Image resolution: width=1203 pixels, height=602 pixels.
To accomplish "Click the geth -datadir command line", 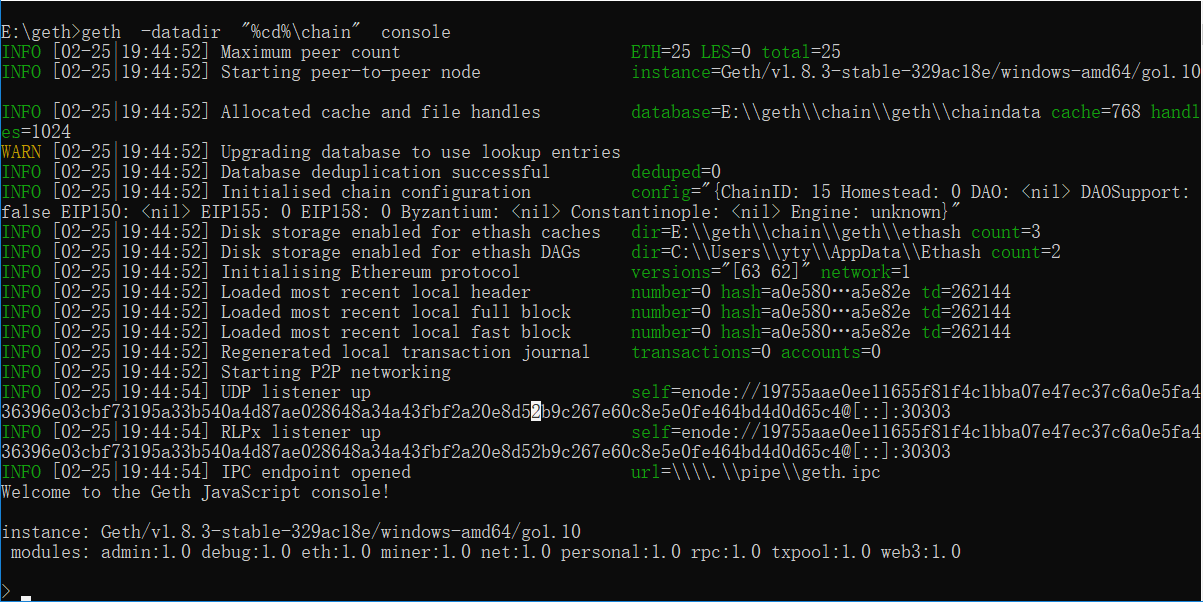I will pos(226,32).
